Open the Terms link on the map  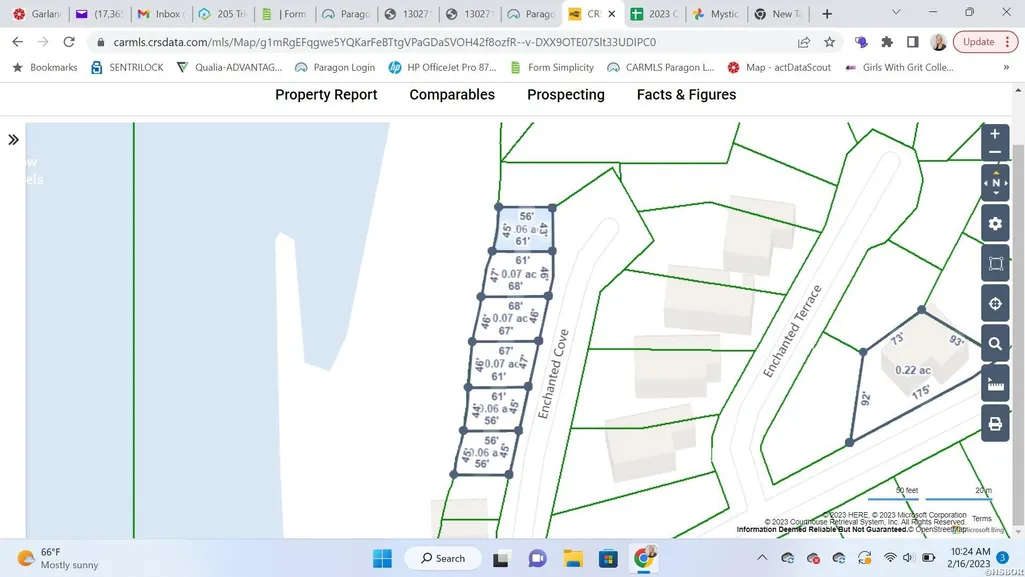coord(981,518)
